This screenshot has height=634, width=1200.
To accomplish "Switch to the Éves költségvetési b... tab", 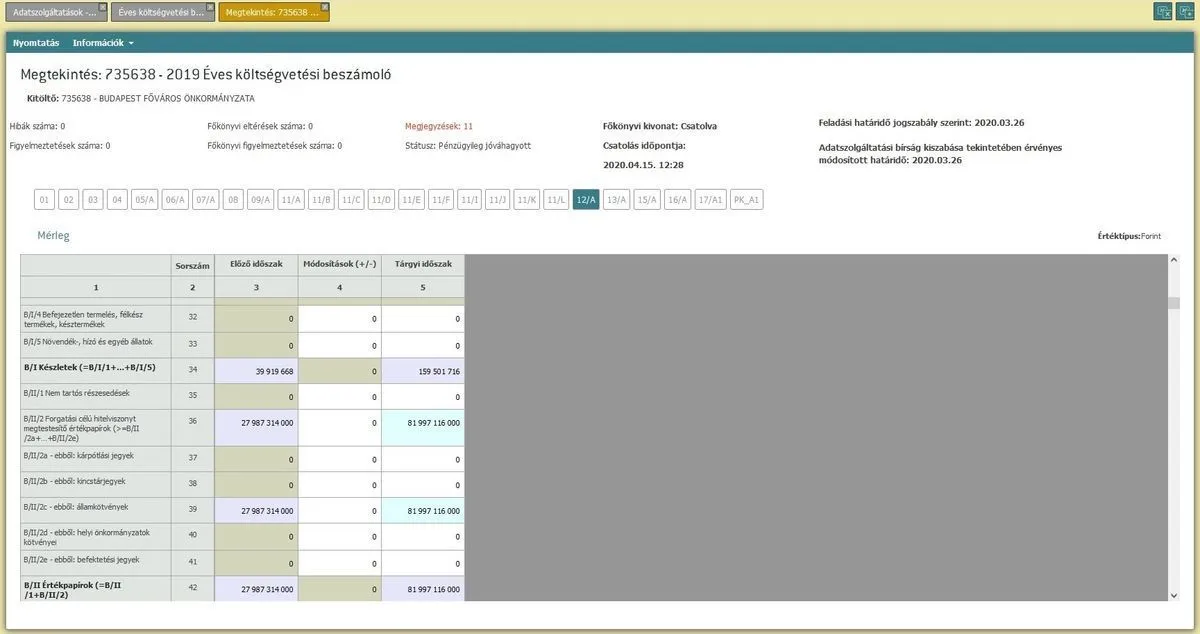I will (x=163, y=13).
